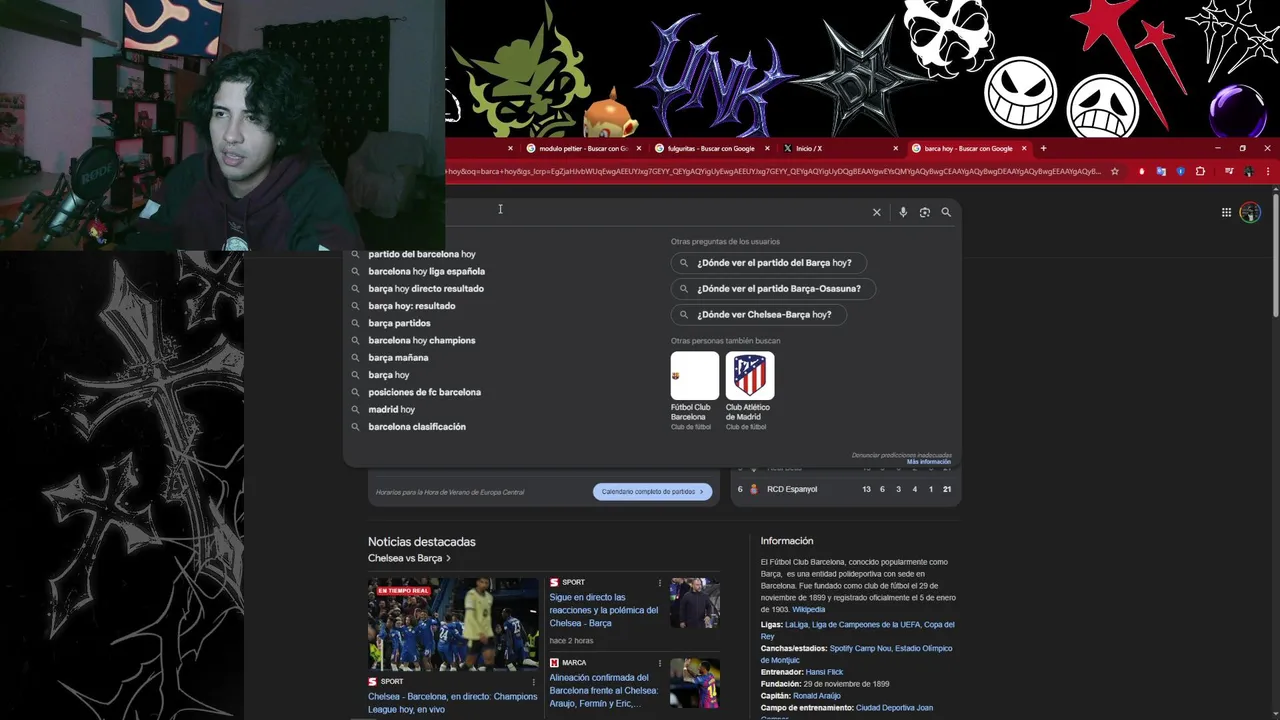This screenshot has width=1280, height=720.
Task: Open more options for the MARCA article
Action: (x=660, y=663)
